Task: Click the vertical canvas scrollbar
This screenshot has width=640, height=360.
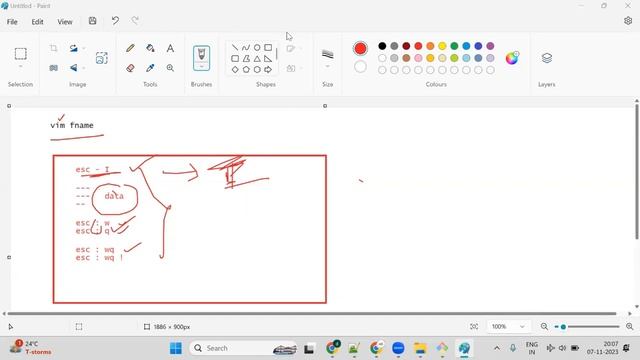Action: coord(636,171)
